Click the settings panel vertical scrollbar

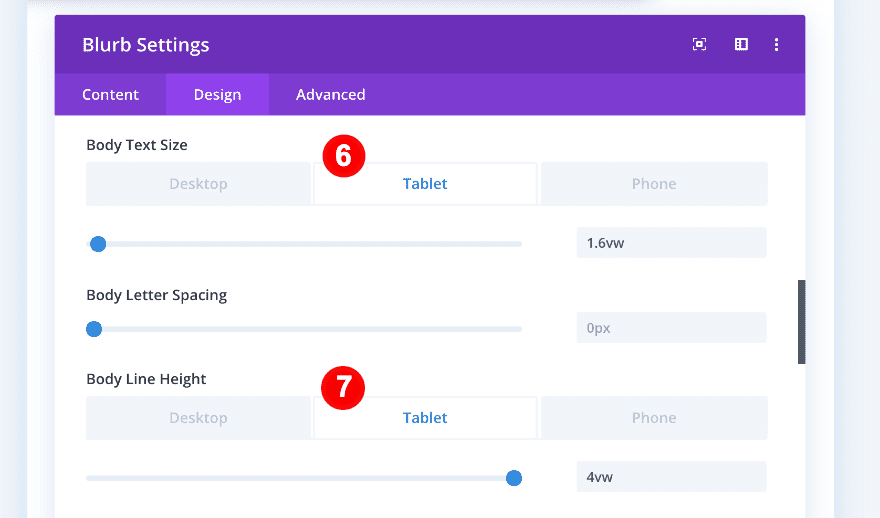pos(801,322)
